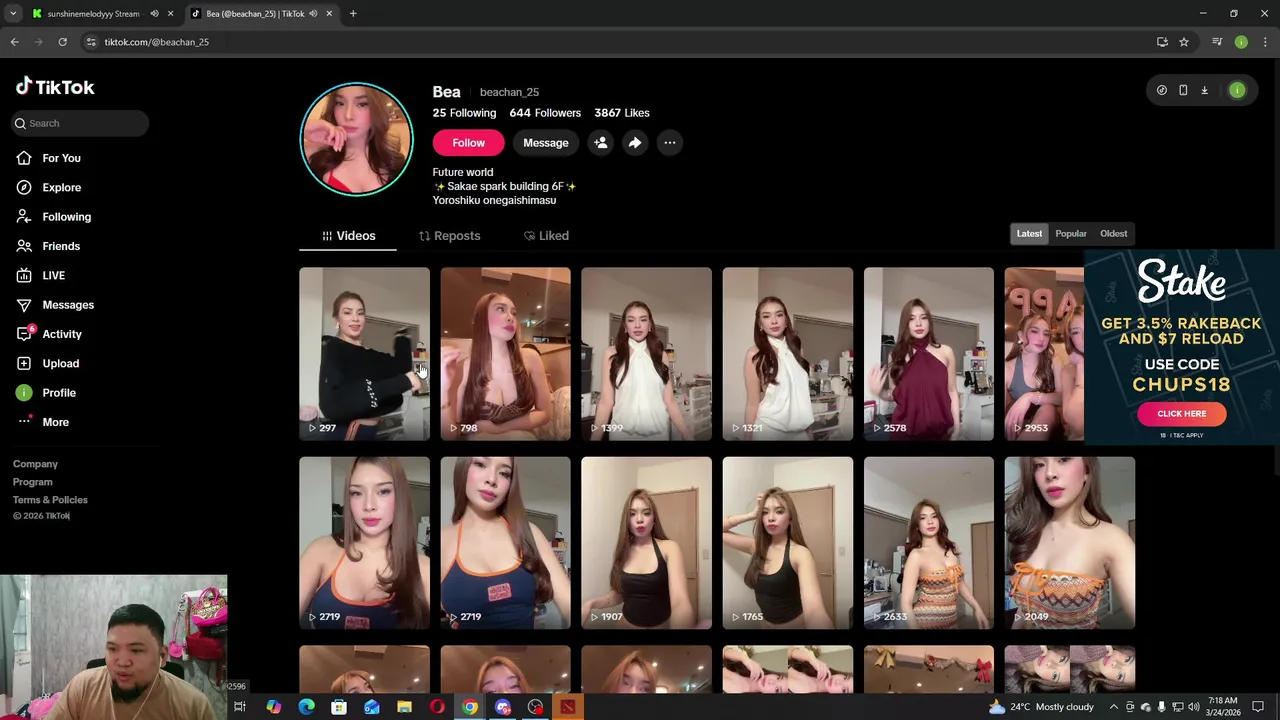Switch to the sunshinemelodyyy Stream tab

tap(93, 14)
